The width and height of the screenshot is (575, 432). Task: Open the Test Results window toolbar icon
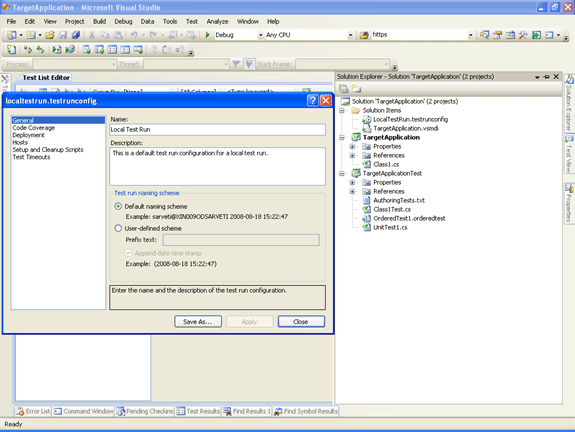(x=112, y=50)
